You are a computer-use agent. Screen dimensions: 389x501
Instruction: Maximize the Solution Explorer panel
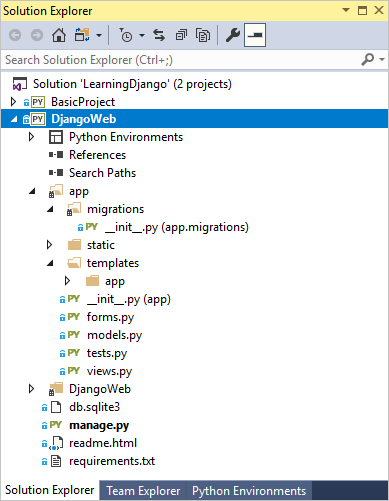pos(362,10)
